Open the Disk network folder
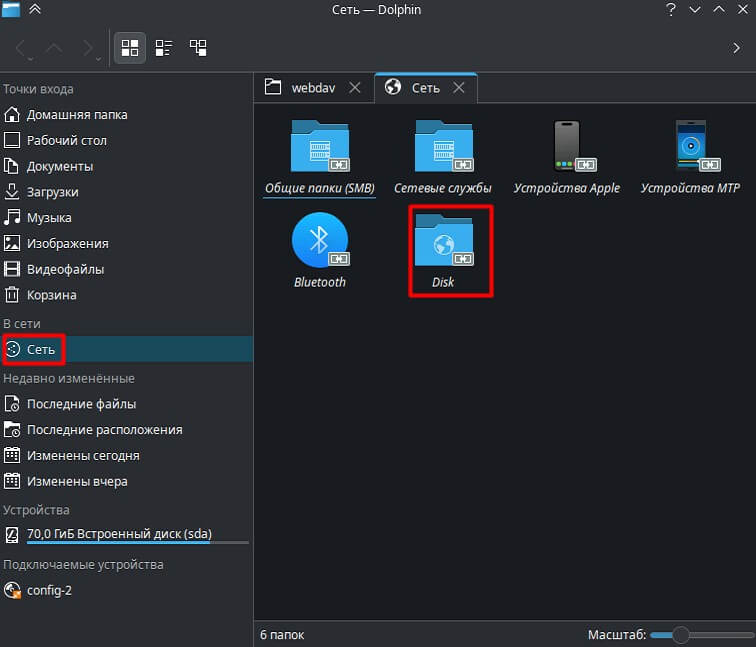 point(444,251)
